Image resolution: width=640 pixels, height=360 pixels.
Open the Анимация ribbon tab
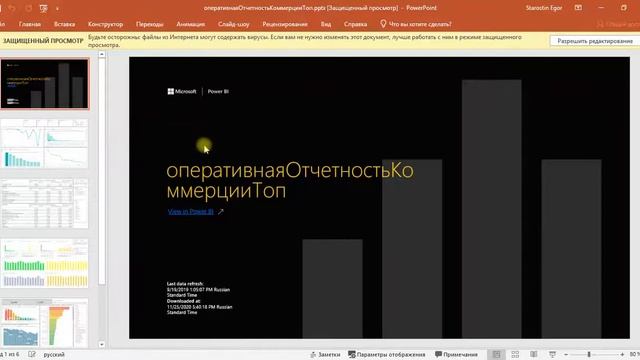click(x=191, y=24)
